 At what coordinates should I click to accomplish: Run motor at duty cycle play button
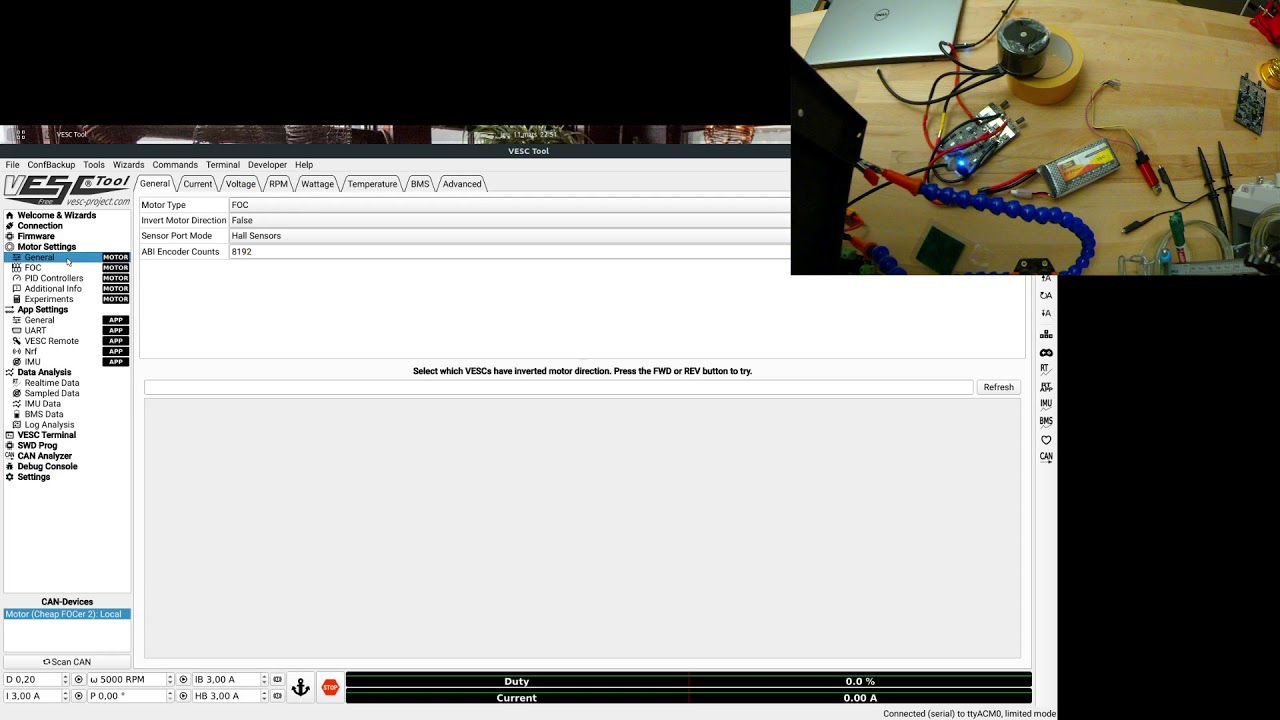click(x=79, y=680)
